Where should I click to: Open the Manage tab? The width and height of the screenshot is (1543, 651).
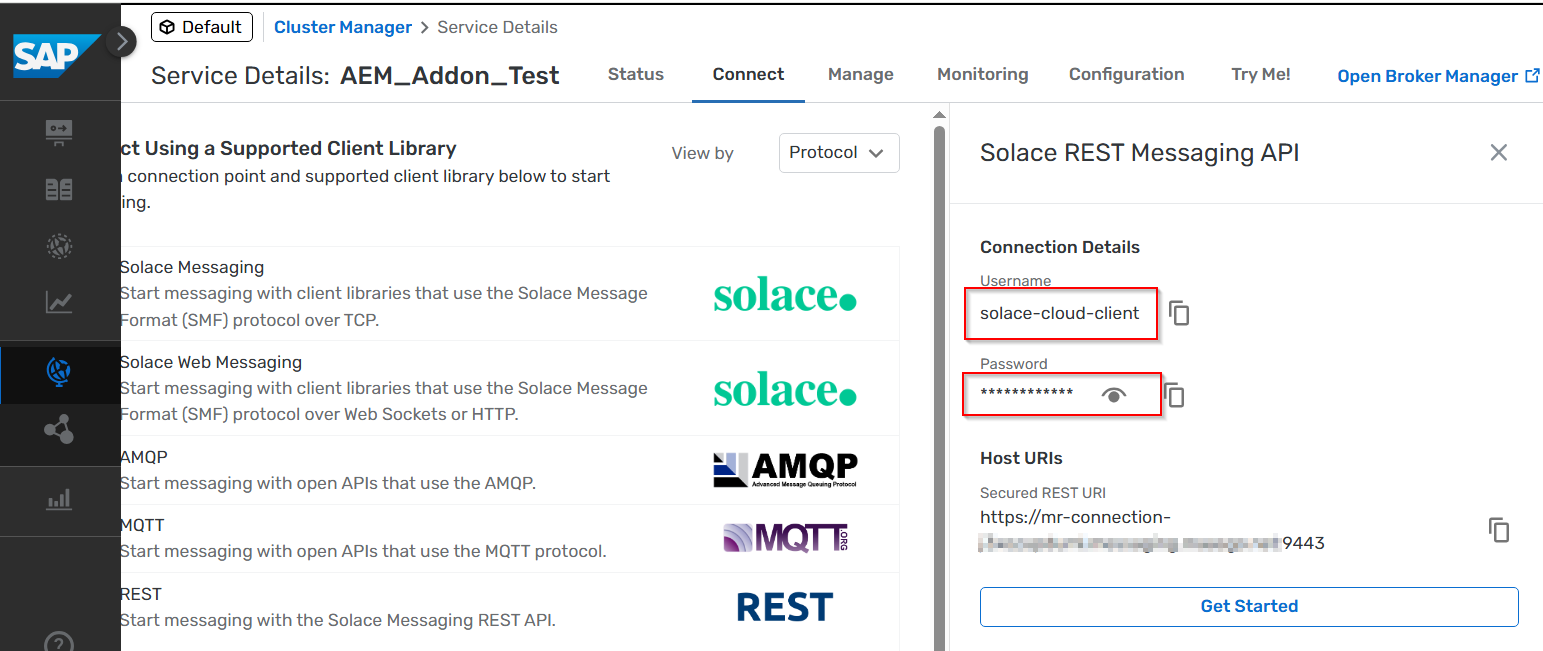[861, 74]
